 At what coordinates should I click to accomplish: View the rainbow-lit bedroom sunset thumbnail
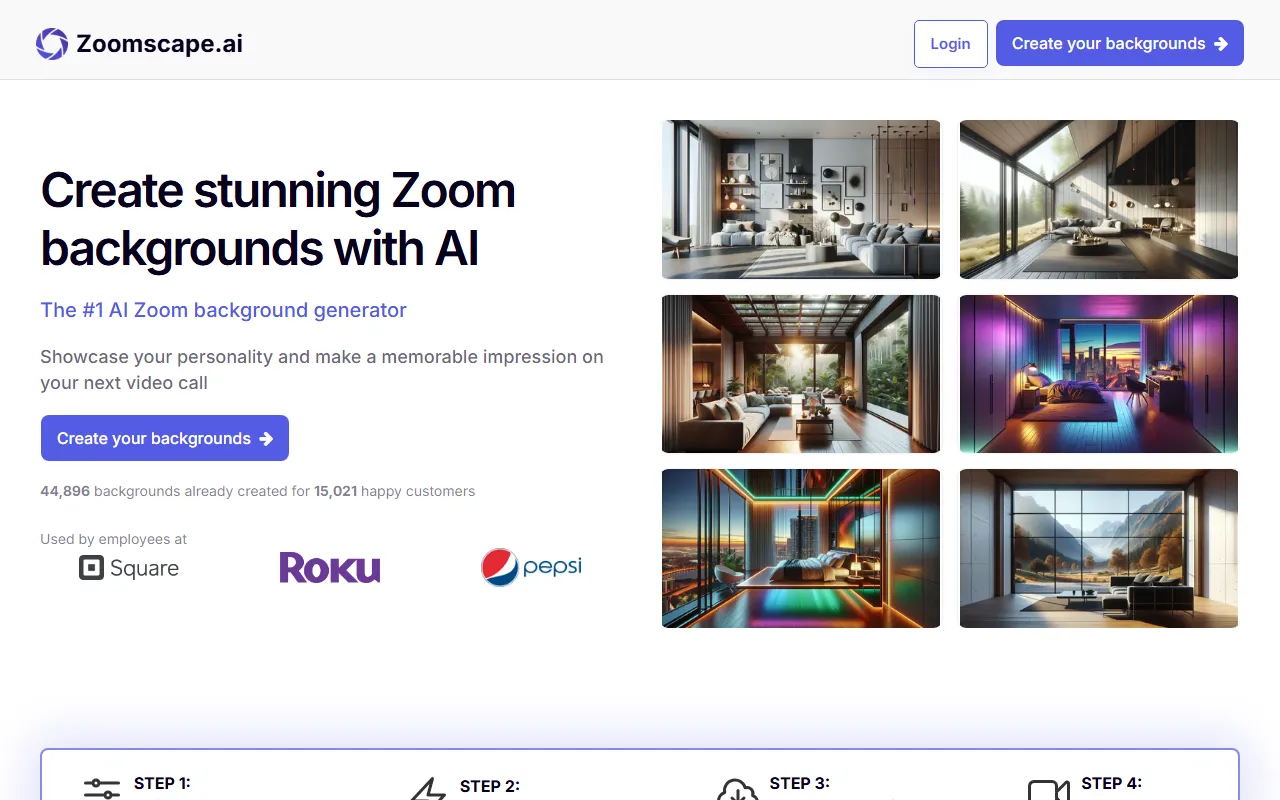[800, 548]
